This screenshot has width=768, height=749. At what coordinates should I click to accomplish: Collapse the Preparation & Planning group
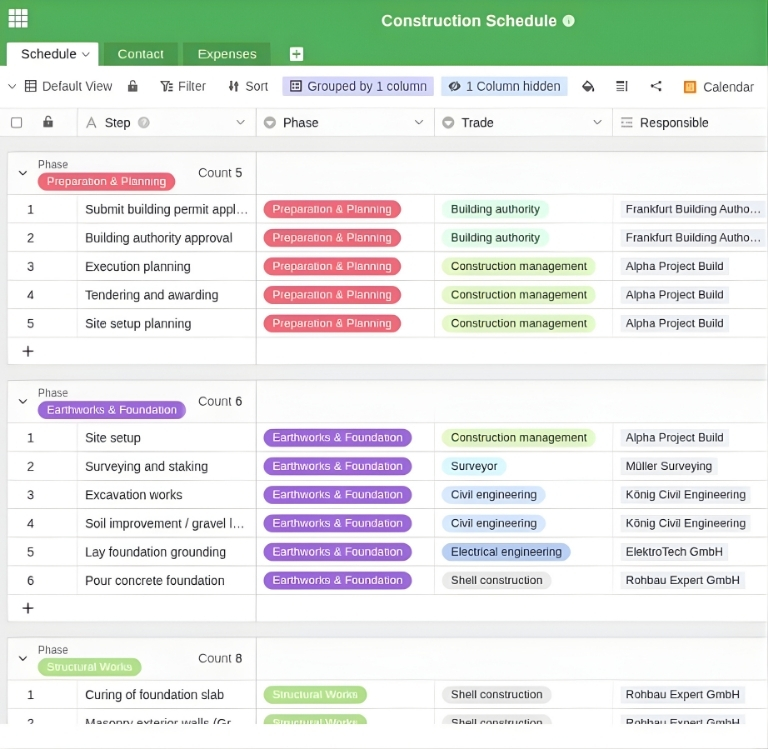[x=23, y=173]
